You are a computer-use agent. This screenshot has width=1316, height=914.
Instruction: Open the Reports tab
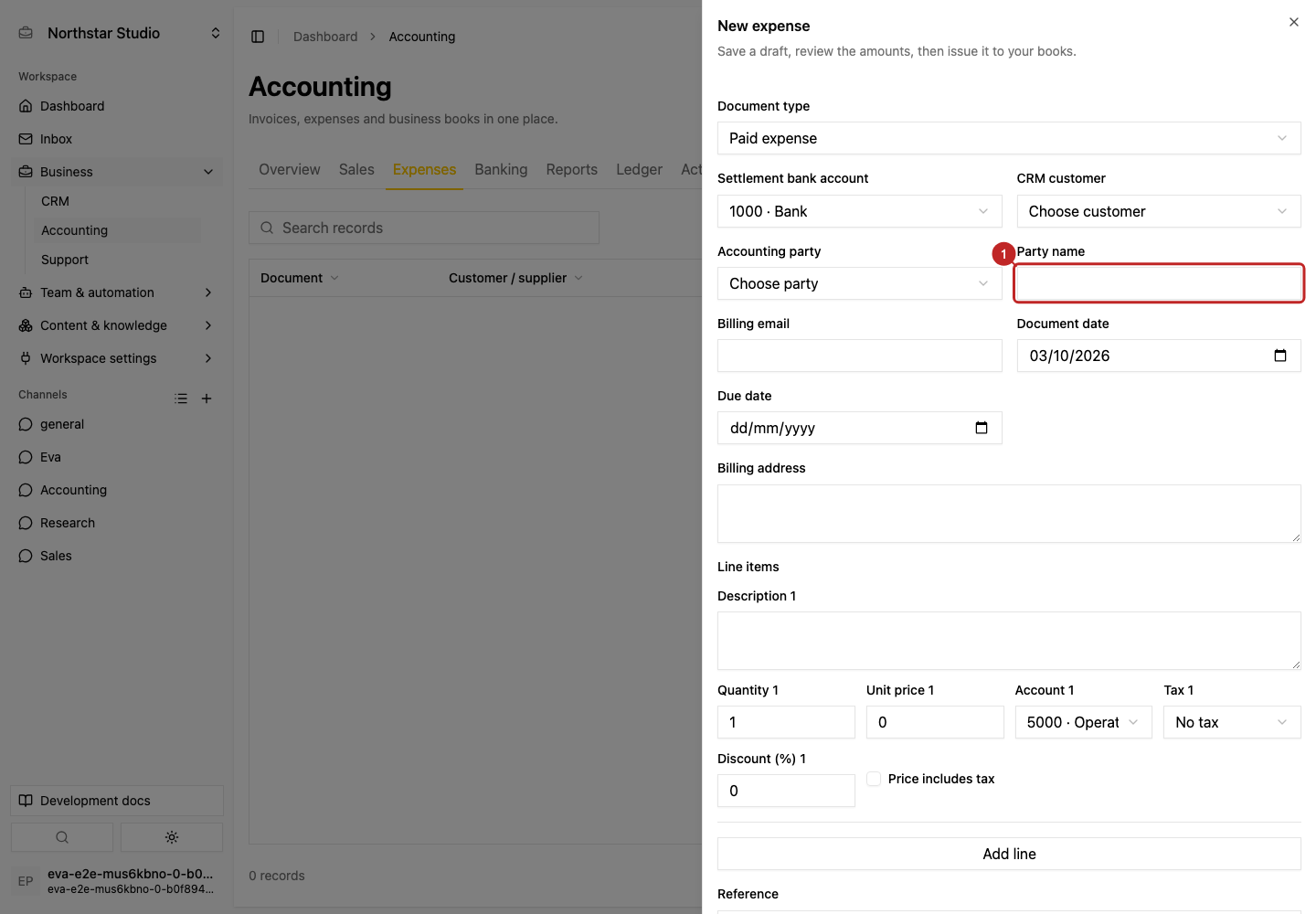pyautogui.click(x=572, y=169)
